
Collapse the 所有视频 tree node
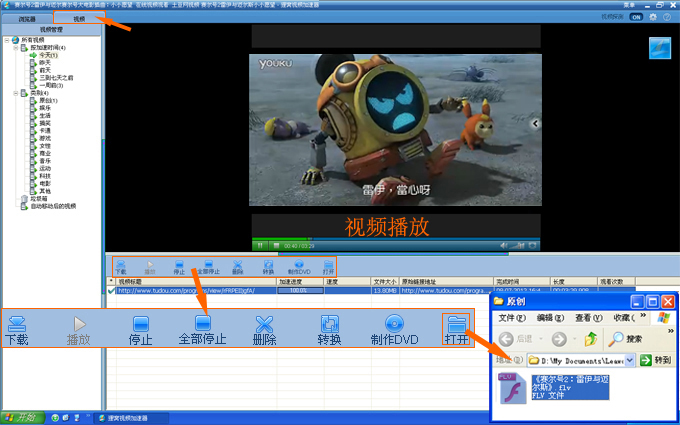pyautogui.click(x=7, y=40)
